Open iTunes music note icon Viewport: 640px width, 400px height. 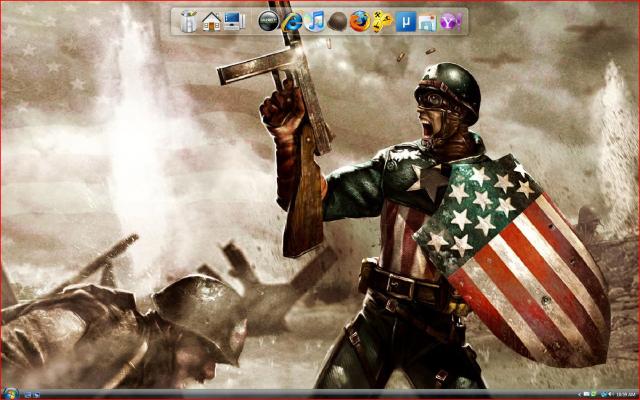coord(315,21)
